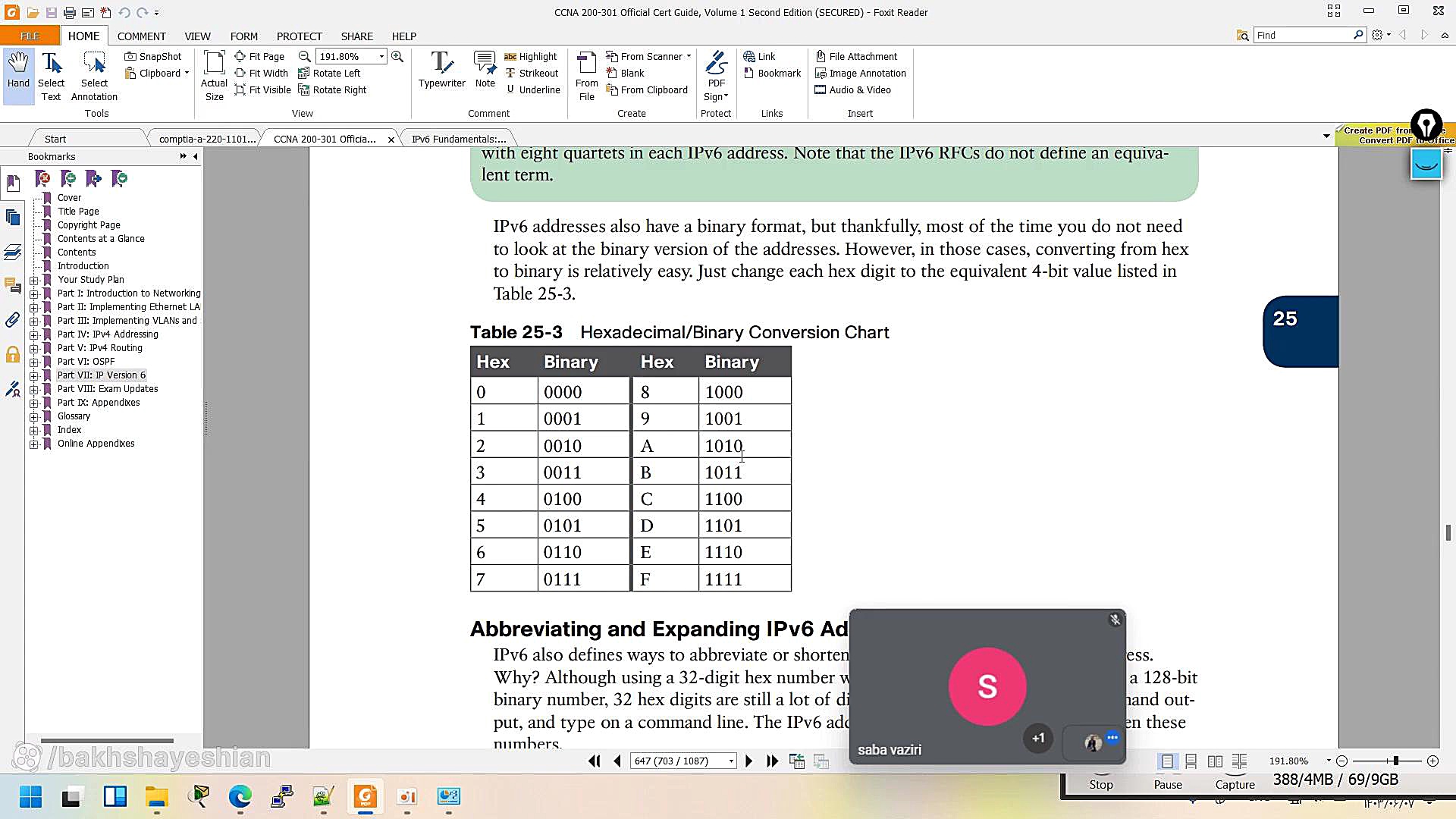Screen dimensions: 1456x819
Task: Switch to facing pages layout
Action: pyautogui.click(x=1216, y=761)
